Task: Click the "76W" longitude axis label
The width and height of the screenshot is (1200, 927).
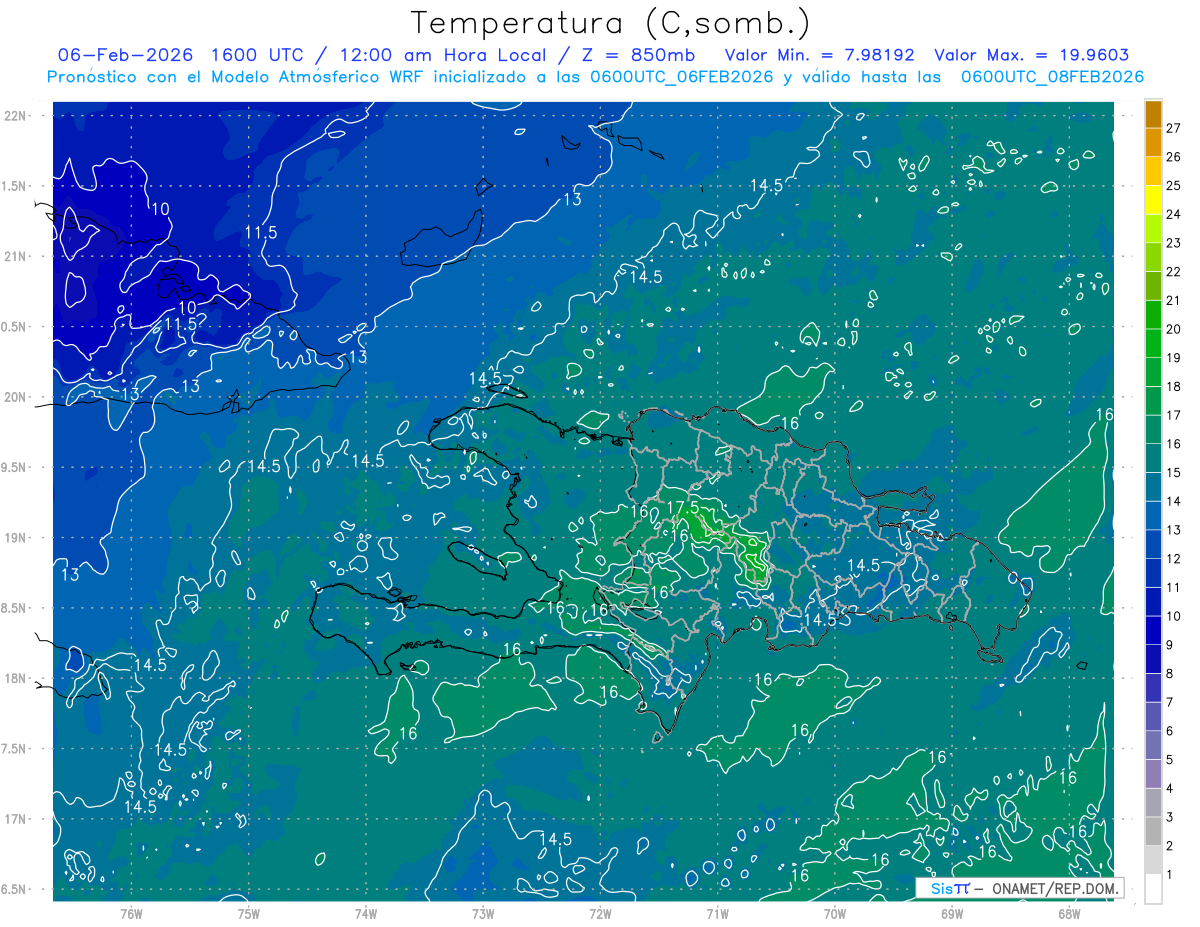Action: pyautogui.click(x=131, y=914)
